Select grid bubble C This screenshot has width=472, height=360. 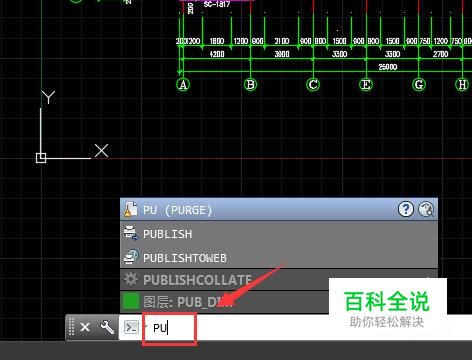tap(313, 85)
